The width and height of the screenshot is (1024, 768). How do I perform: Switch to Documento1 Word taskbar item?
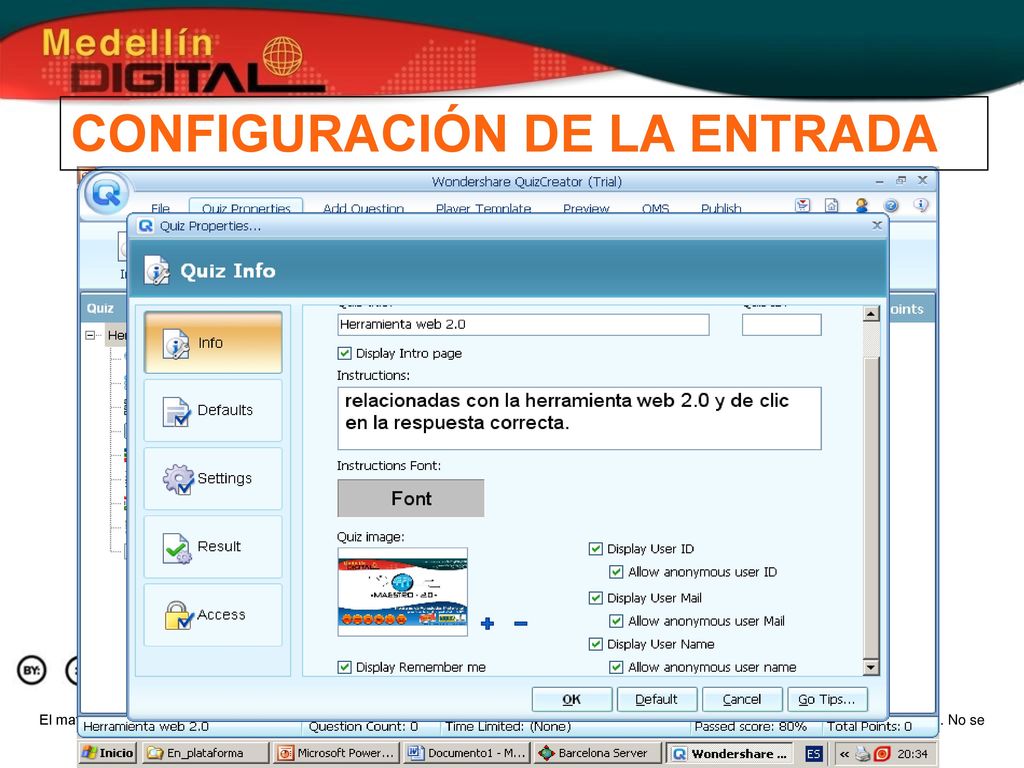click(467, 753)
